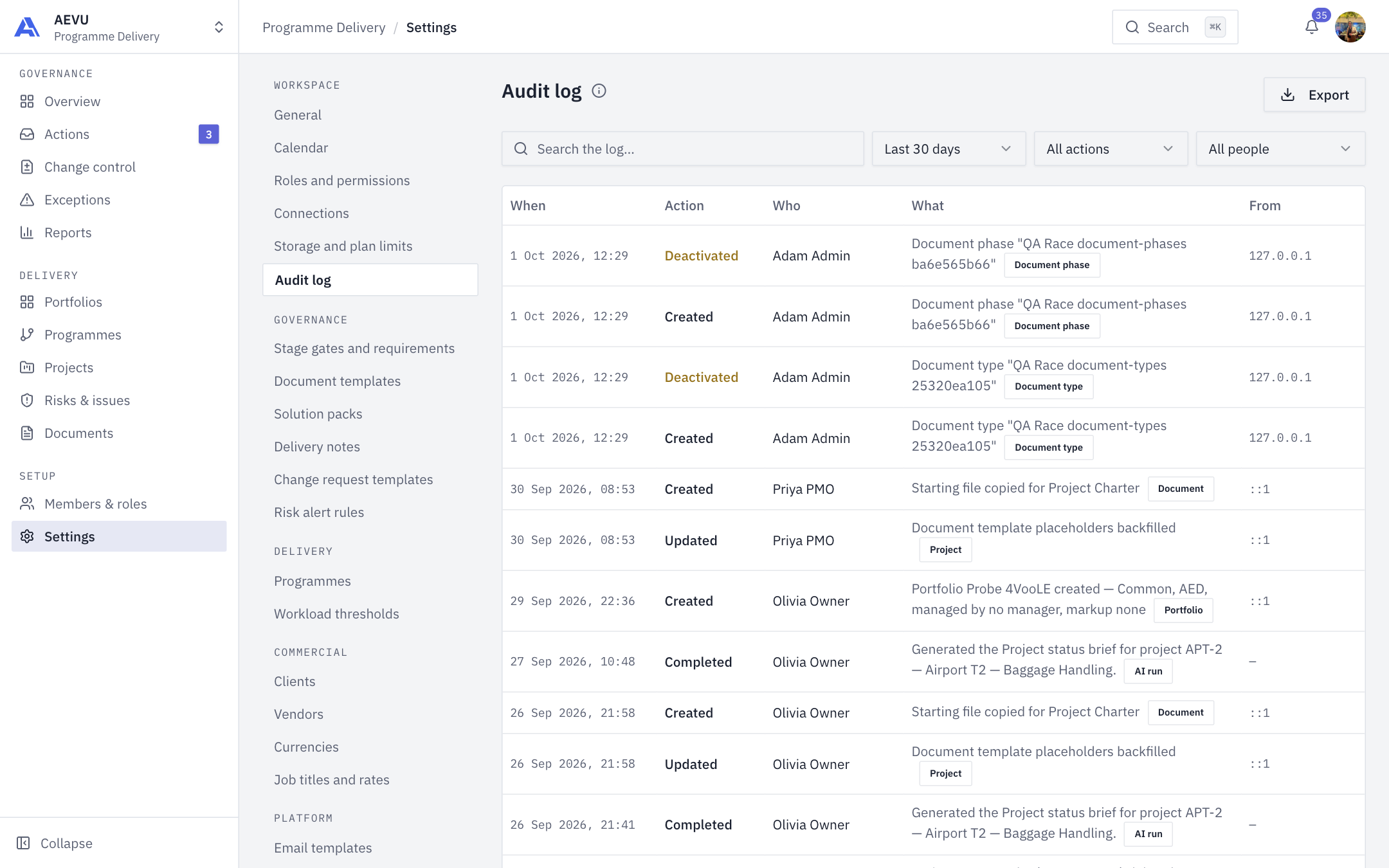
Task: Collapse the sidebar
Action: pos(55,843)
